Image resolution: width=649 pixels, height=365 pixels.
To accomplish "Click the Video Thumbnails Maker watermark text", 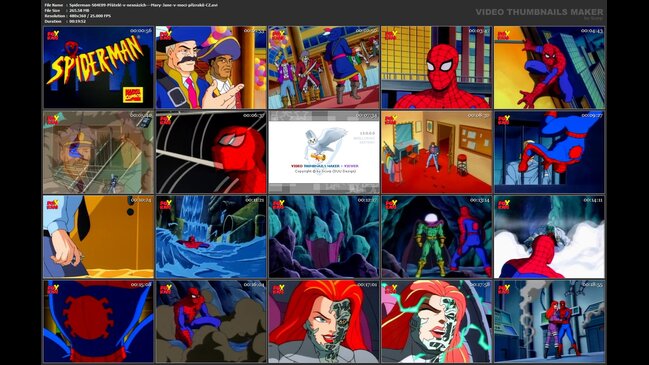I will (539, 12).
